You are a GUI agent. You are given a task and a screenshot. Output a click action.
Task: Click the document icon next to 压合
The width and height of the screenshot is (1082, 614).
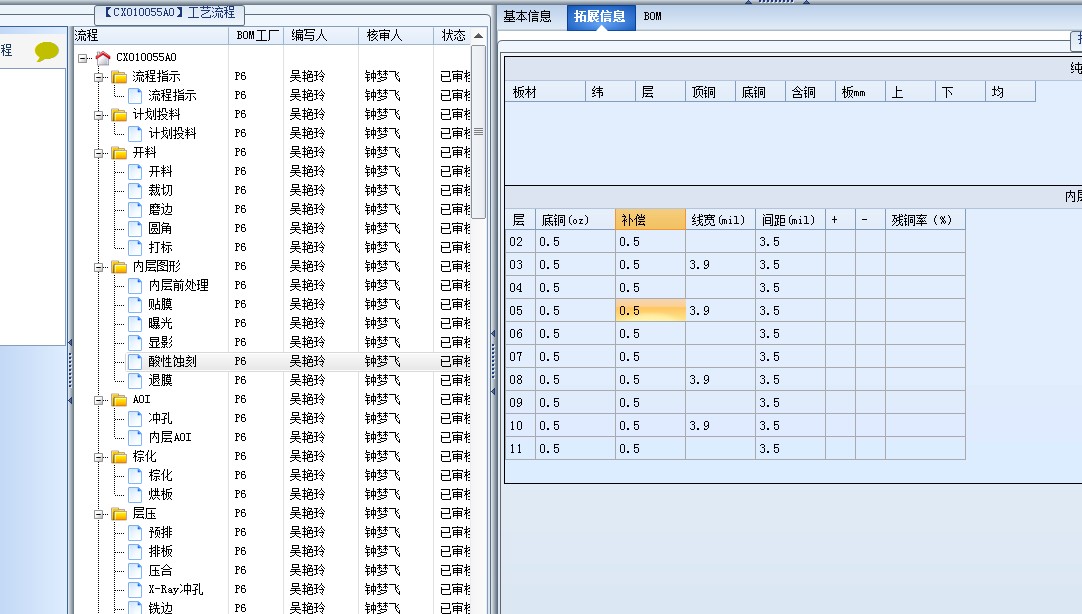click(135, 571)
